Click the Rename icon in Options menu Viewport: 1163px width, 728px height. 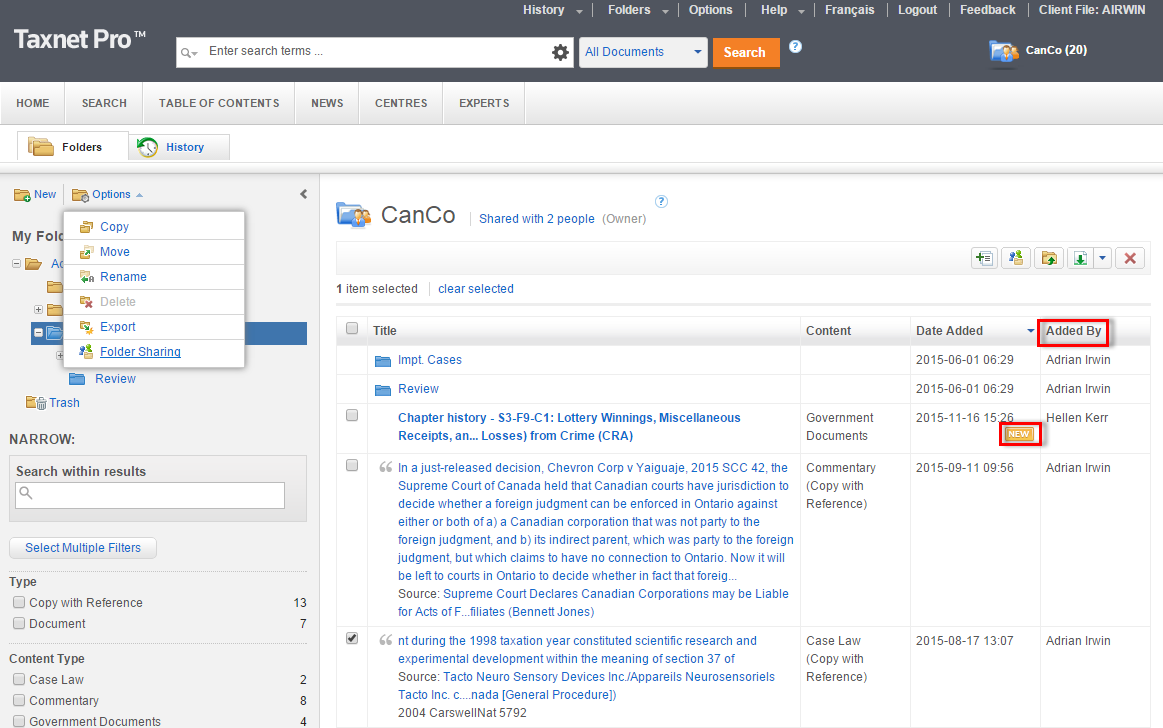pos(87,277)
